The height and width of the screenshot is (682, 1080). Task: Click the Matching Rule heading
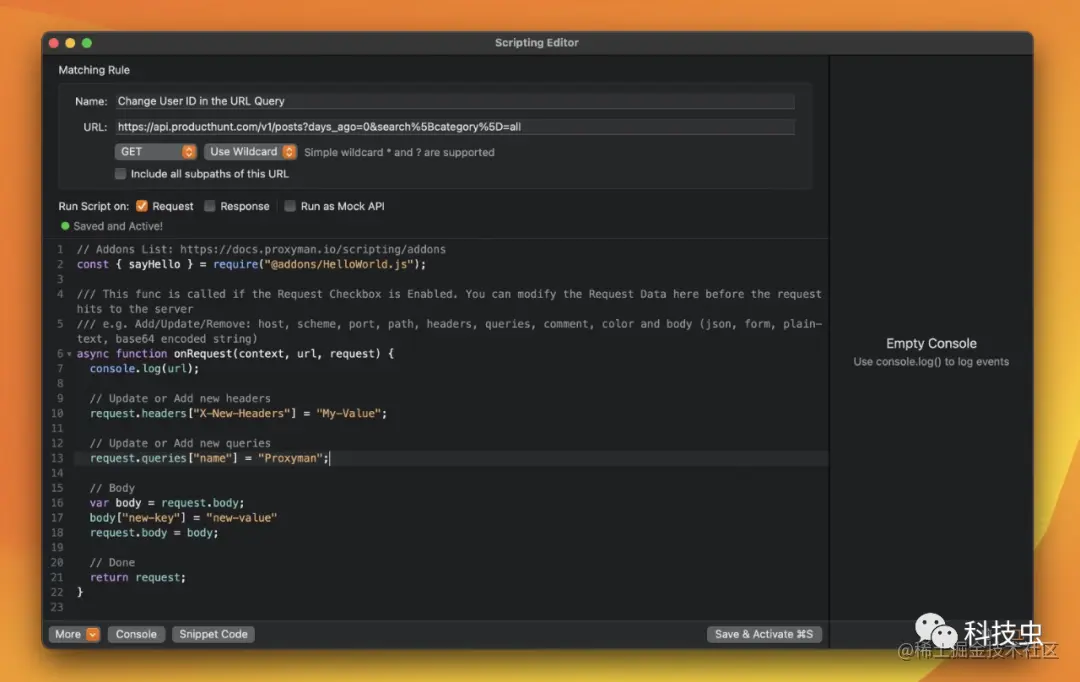click(94, 70)
